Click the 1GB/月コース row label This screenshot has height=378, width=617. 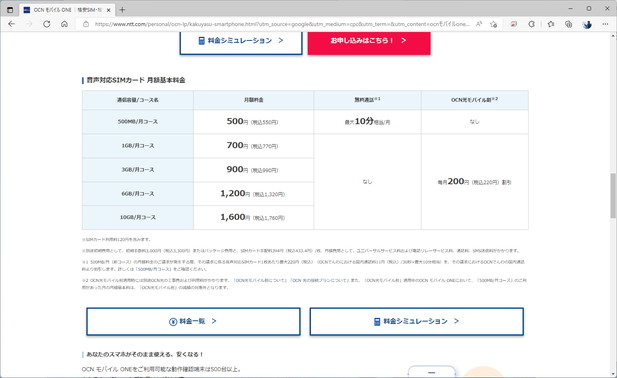[x=138, y=146]
